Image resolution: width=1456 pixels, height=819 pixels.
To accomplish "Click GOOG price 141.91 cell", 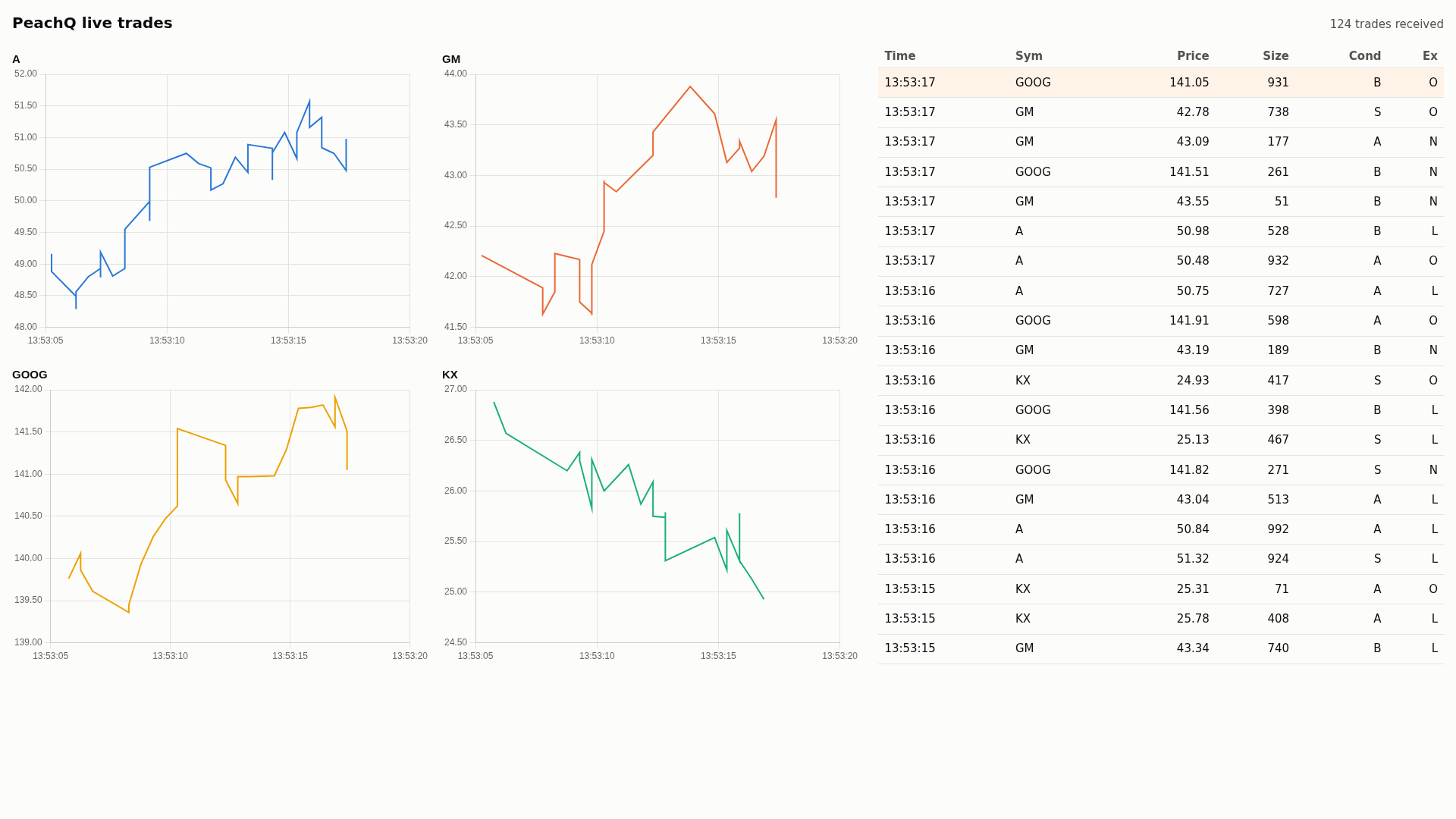I will pyautogui.click(x=1189, y=321).
